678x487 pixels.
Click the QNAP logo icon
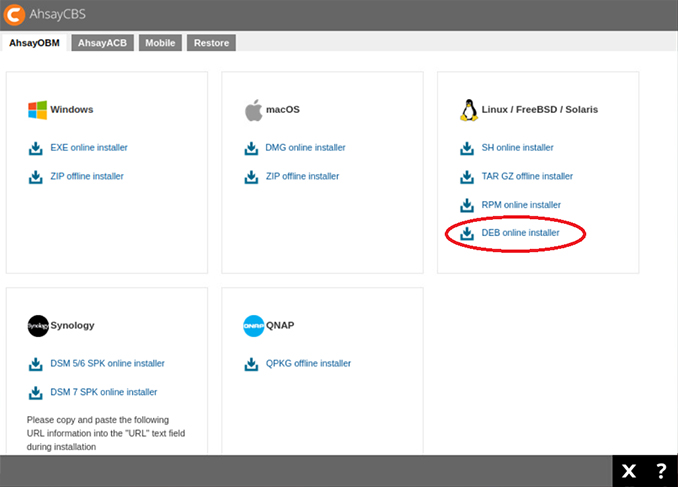click(253, 326)
